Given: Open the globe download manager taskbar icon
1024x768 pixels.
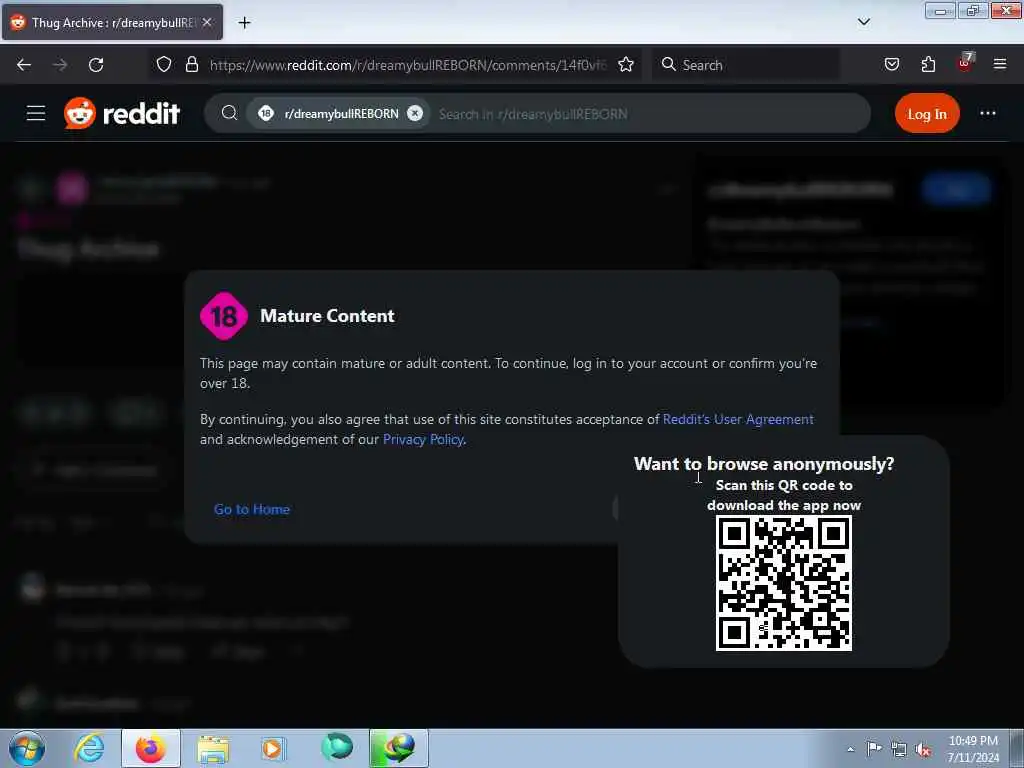Looking at the screenshot, I should pyautogui.click(x=399, y=748).
